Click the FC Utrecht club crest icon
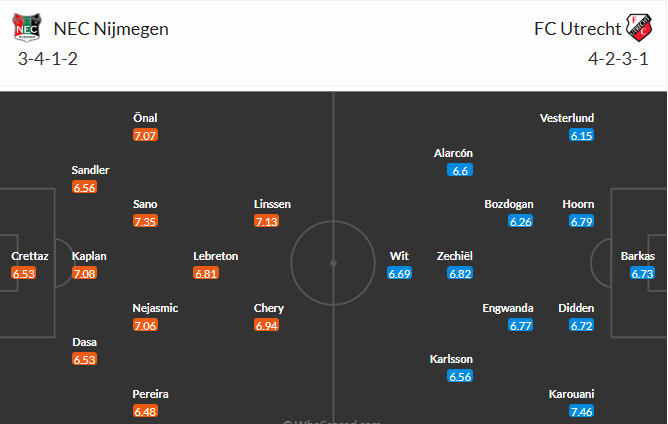Viewport: 668px width, 424px height. point(636,27)
